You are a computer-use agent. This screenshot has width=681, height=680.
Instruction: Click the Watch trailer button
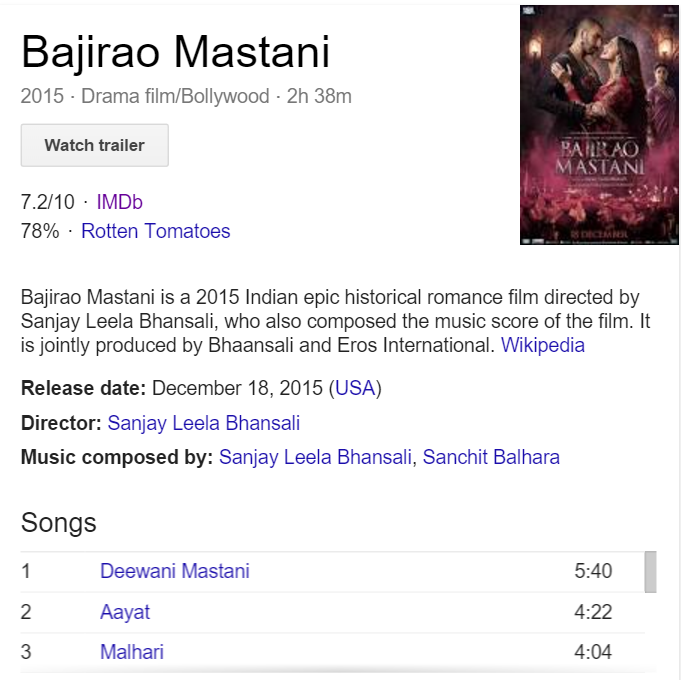[x=95, y=145]
